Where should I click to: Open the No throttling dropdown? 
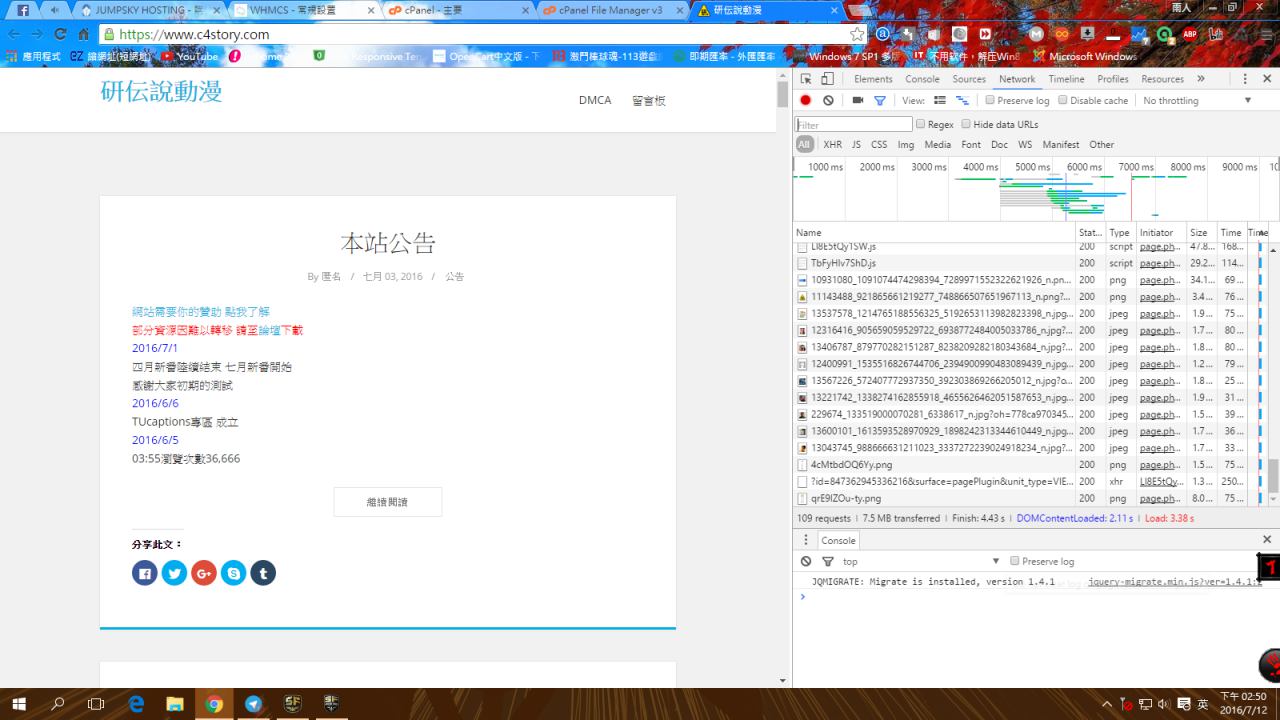(x=1196, y=100)
